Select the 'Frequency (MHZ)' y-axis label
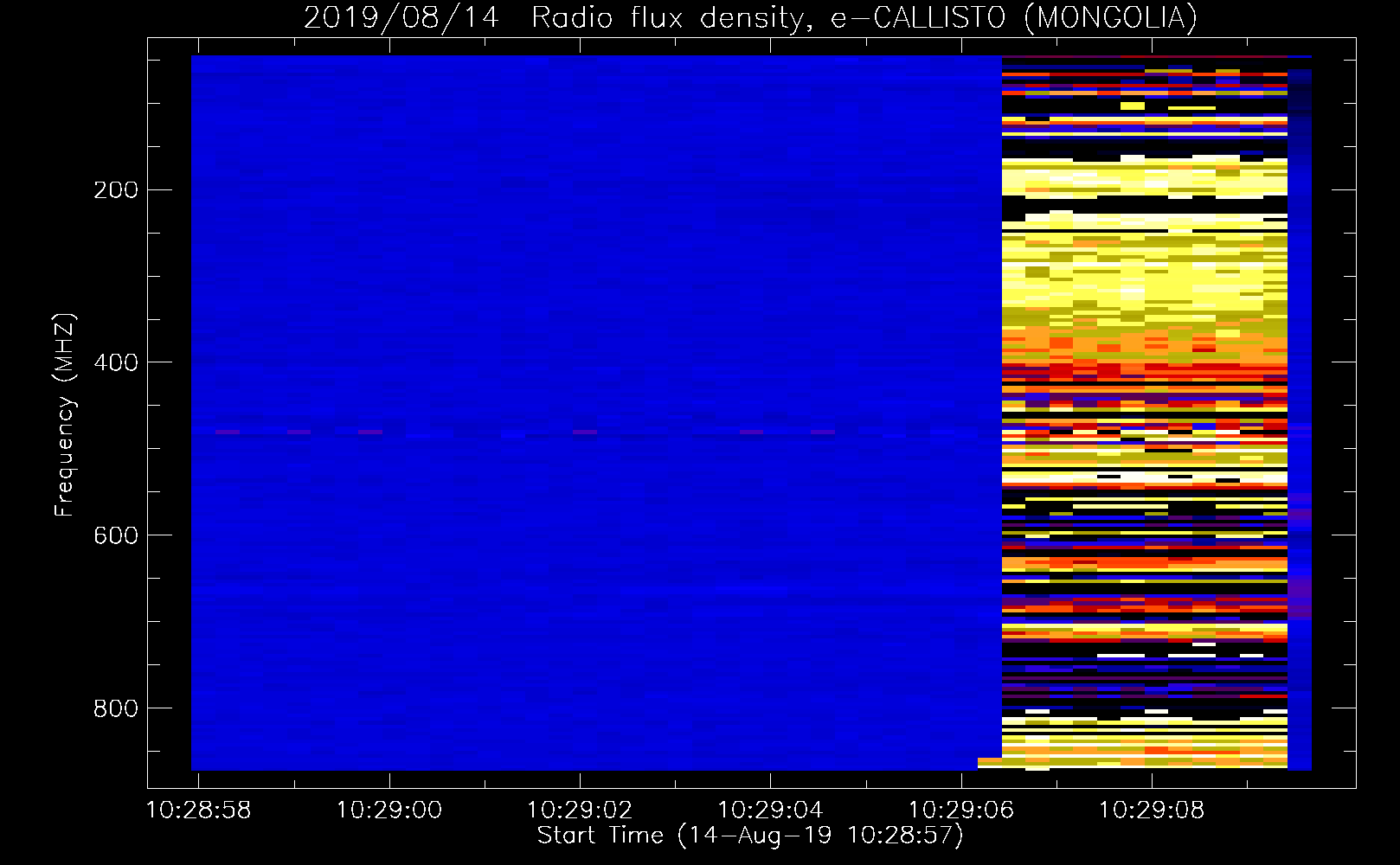1400x865 pixels. point(65,414)
